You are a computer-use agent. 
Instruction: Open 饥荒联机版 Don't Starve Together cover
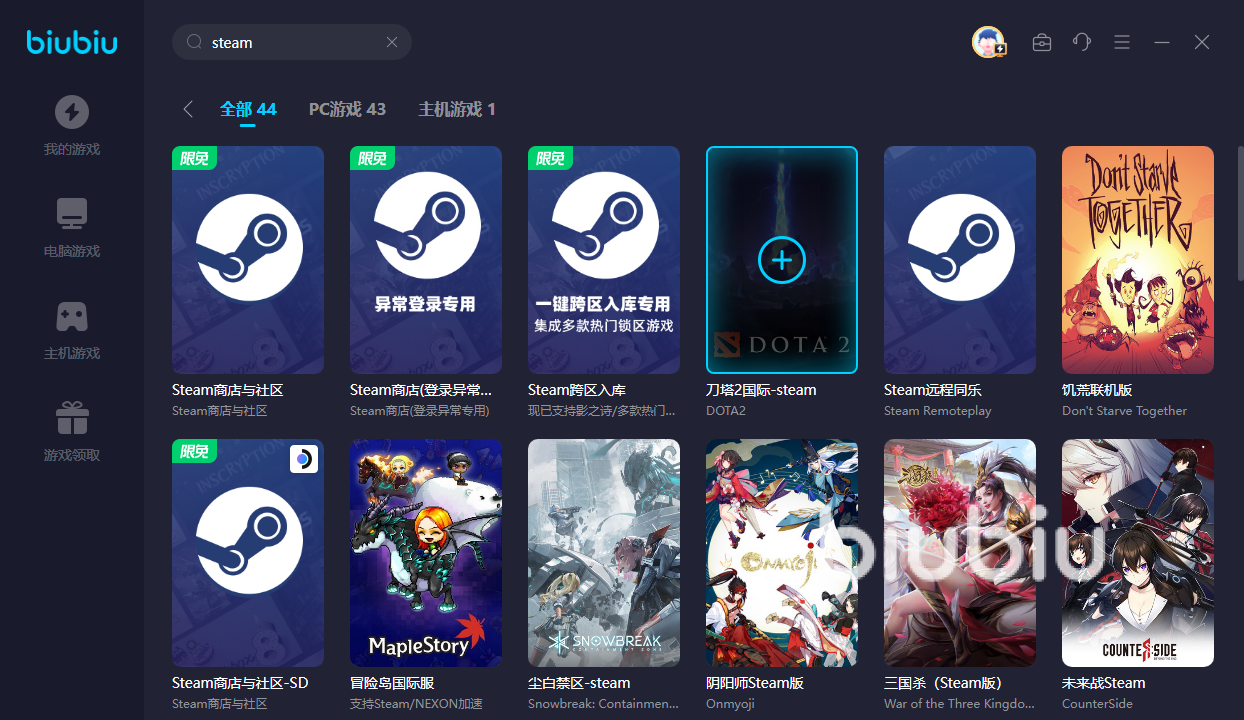point(1137,260)
